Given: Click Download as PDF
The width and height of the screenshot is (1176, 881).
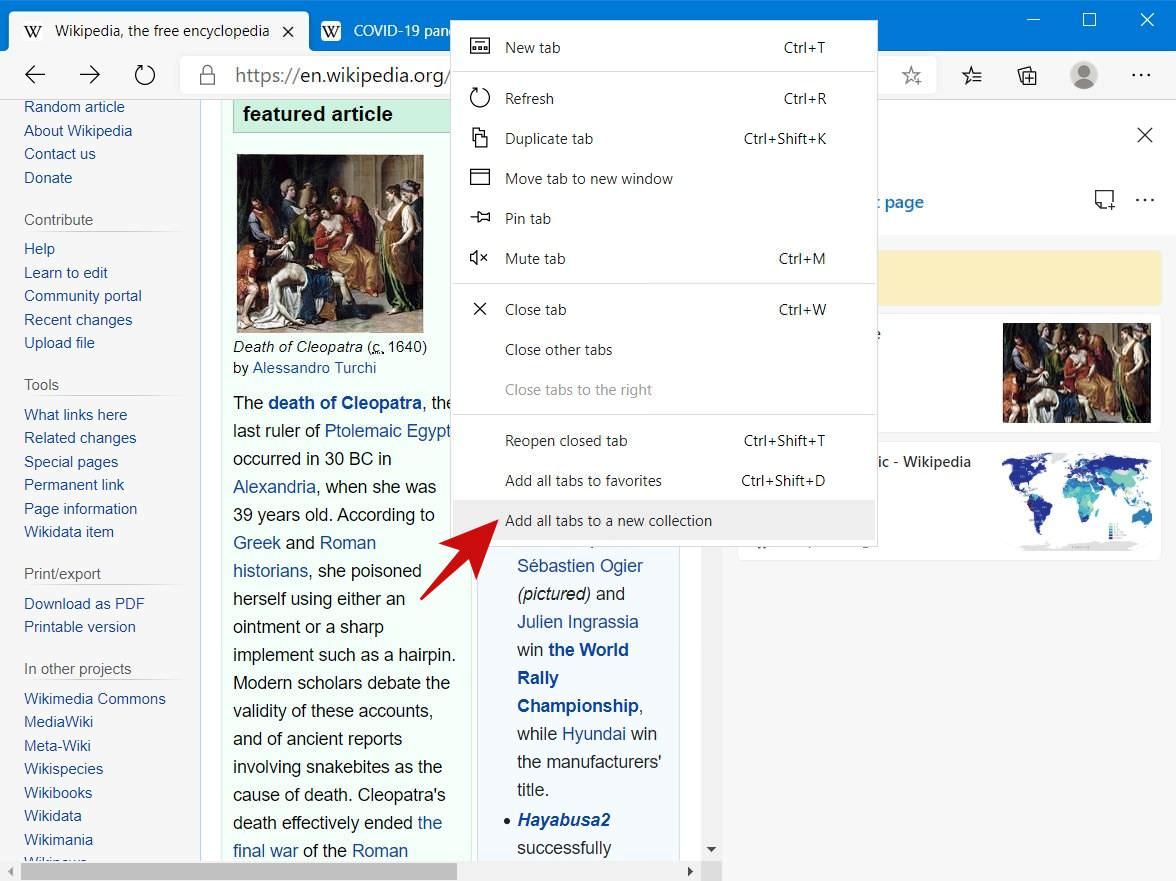Looking at the screenshot, I should pyautogui.click(x=84, y=604).
